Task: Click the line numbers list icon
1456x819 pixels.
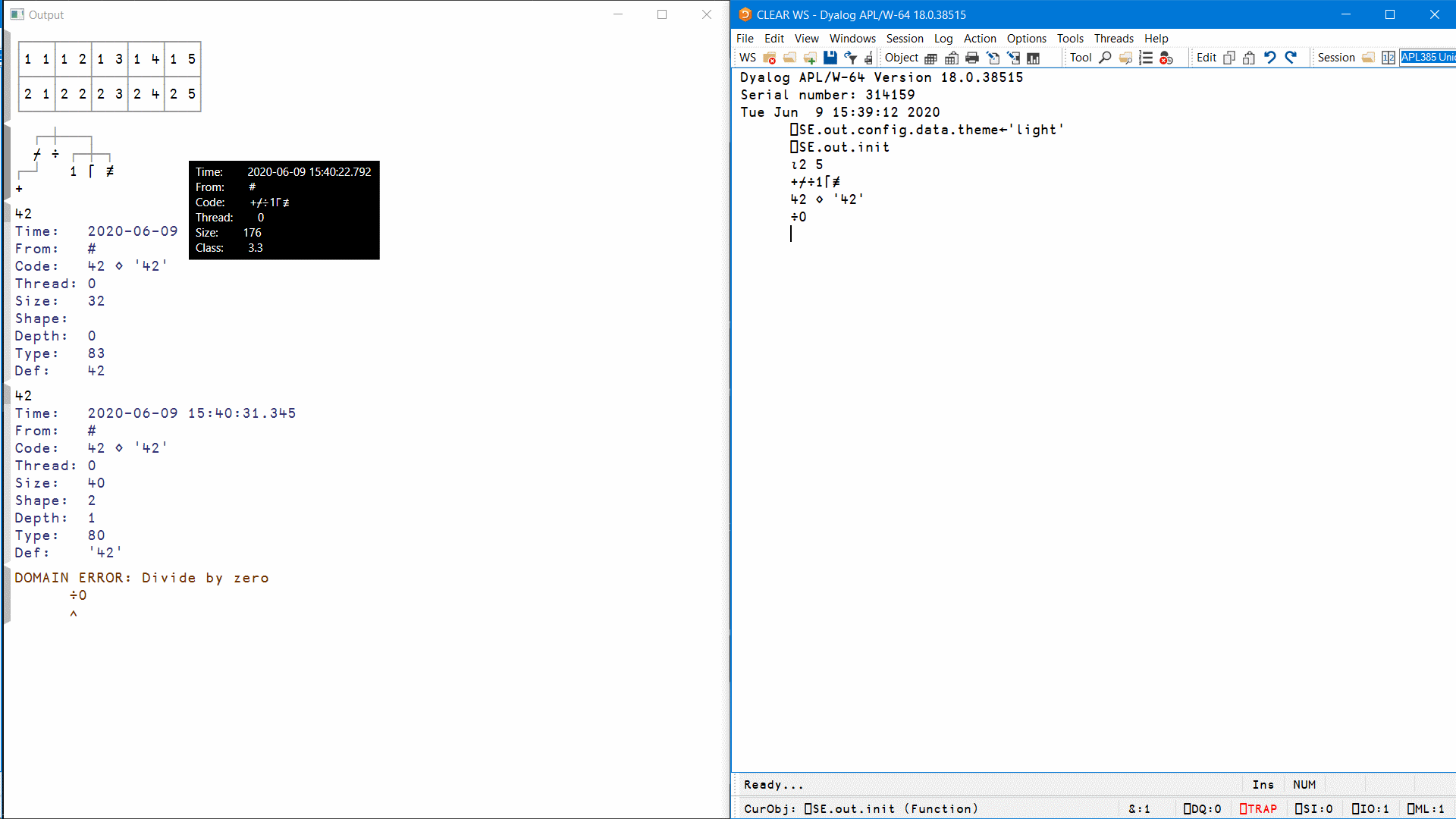Action: (x=1146, y=58)
